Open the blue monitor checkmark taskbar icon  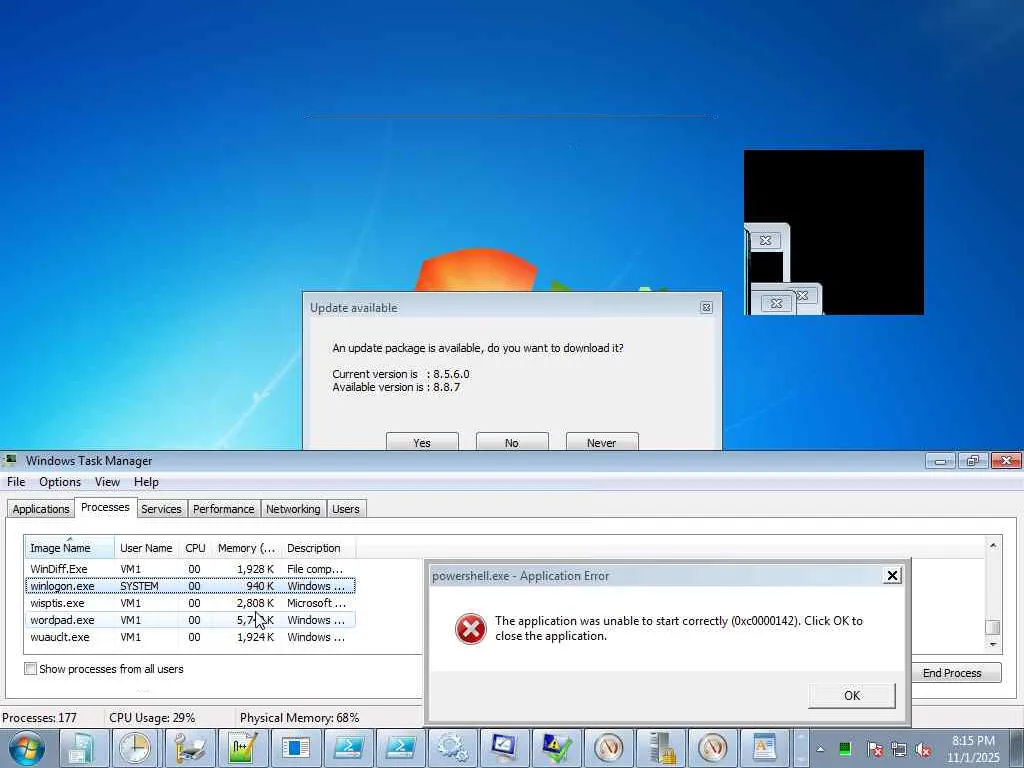pyautogui.click(x=505, y=748)
